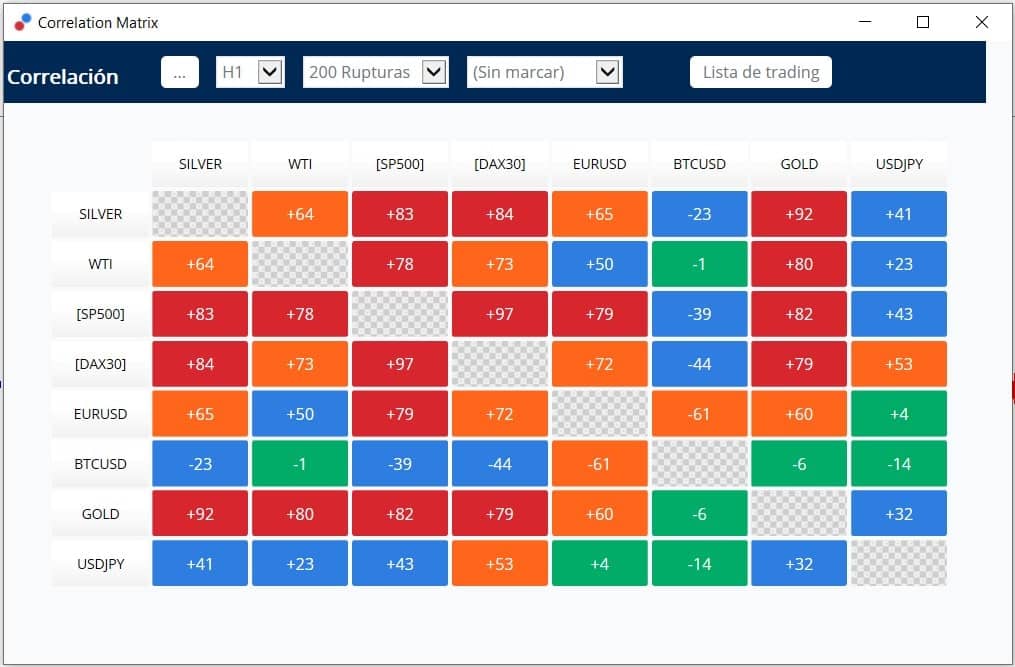Click the [DAX30] row label

pyautogui.click(x=100, y=364)
